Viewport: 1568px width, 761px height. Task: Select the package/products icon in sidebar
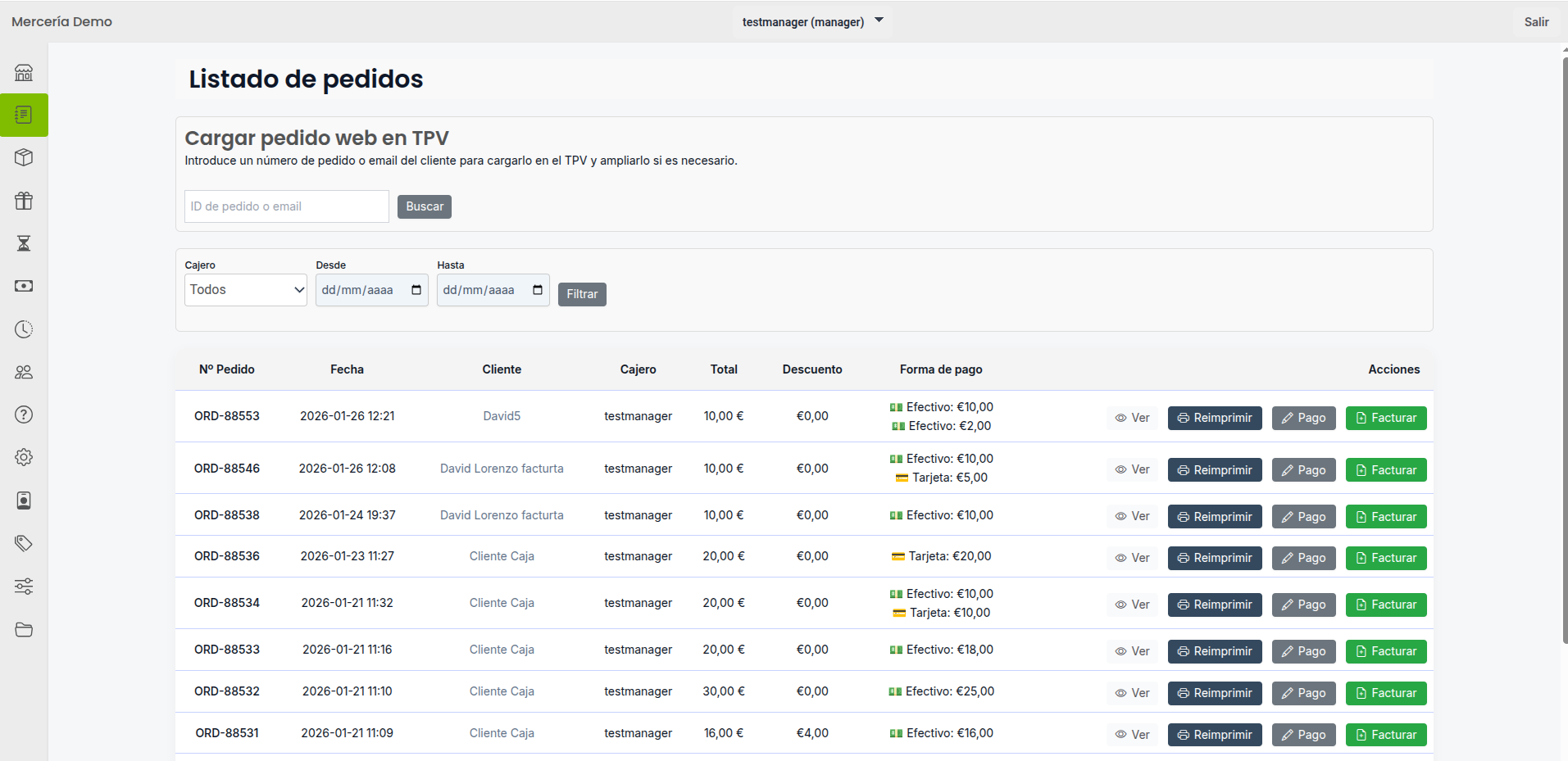[24, 157]
